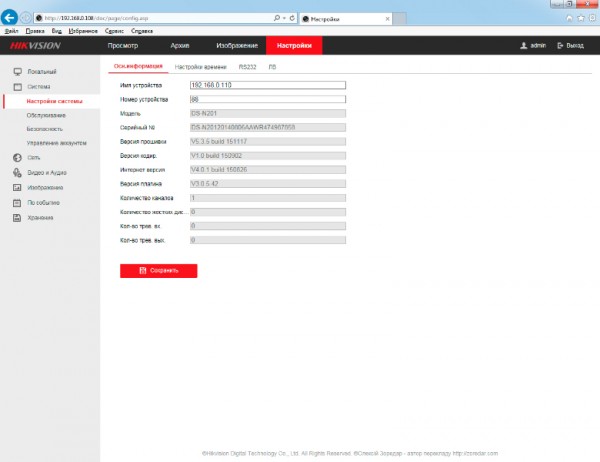Click the Серийный № field
Image resolution: width=600 pixels, height=462 pixels.
tap(268, 127)
